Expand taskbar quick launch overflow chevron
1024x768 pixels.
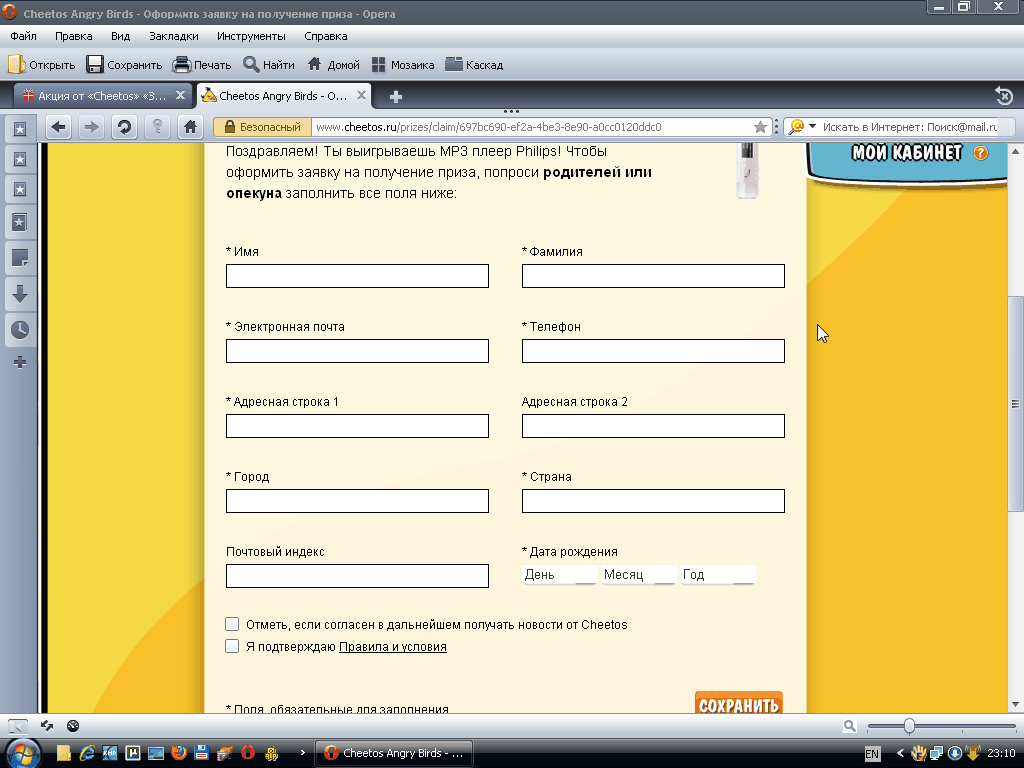coord(302,753)
